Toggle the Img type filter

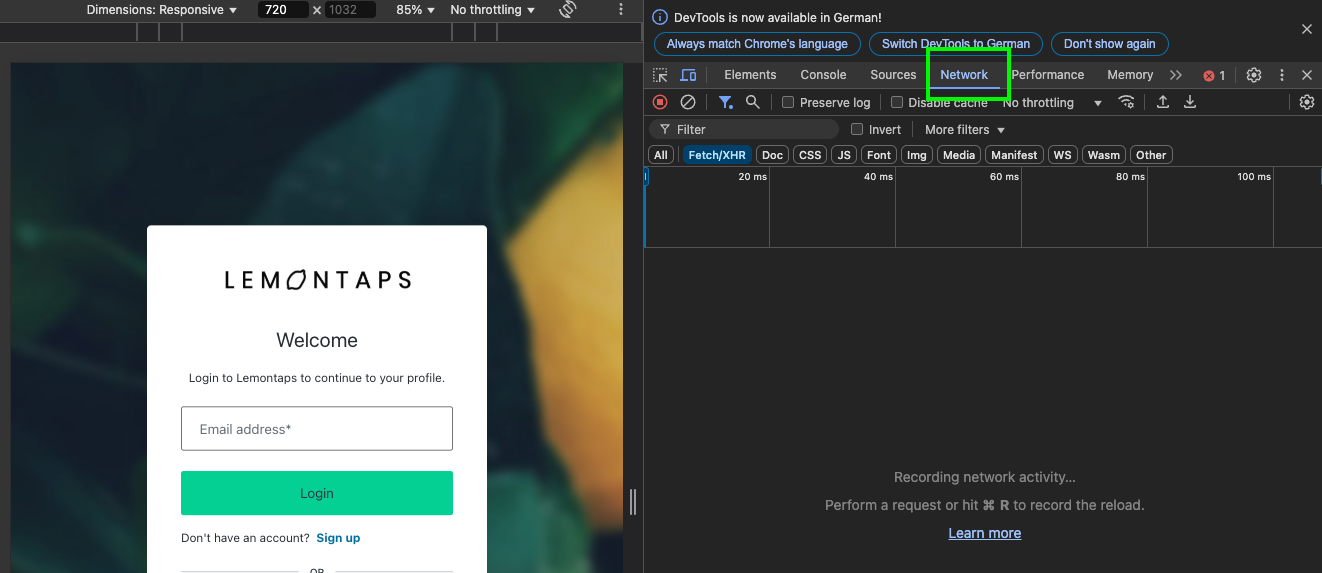[x=917, y=155]
